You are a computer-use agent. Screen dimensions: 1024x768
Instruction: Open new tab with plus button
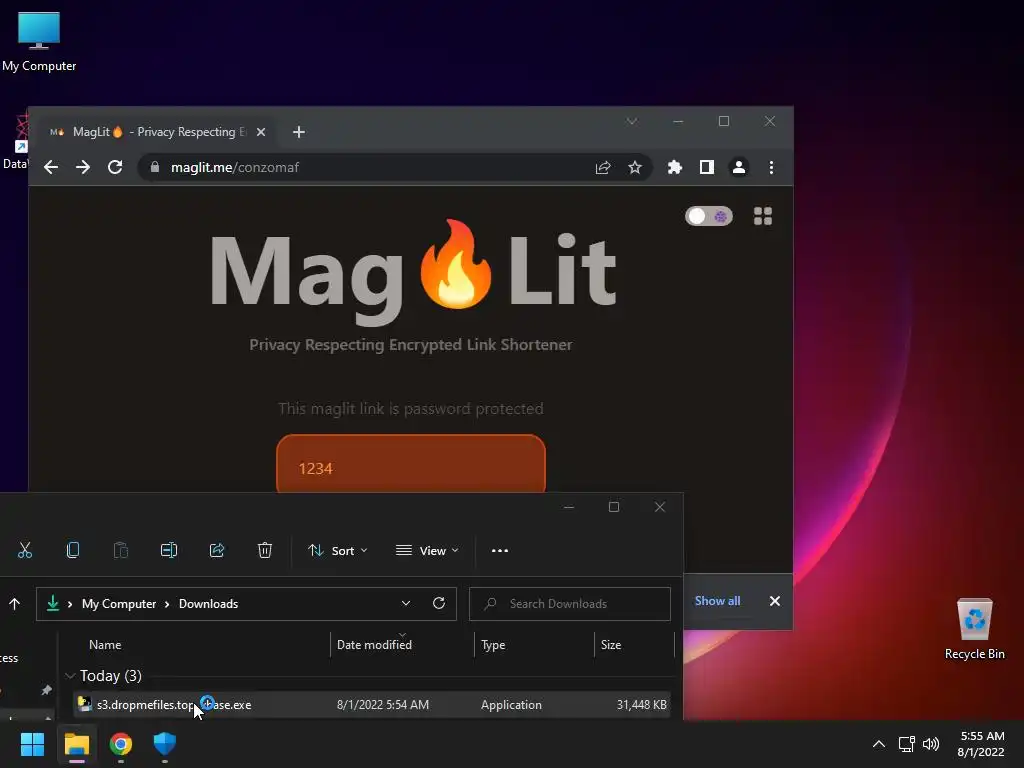coord(298,132)
